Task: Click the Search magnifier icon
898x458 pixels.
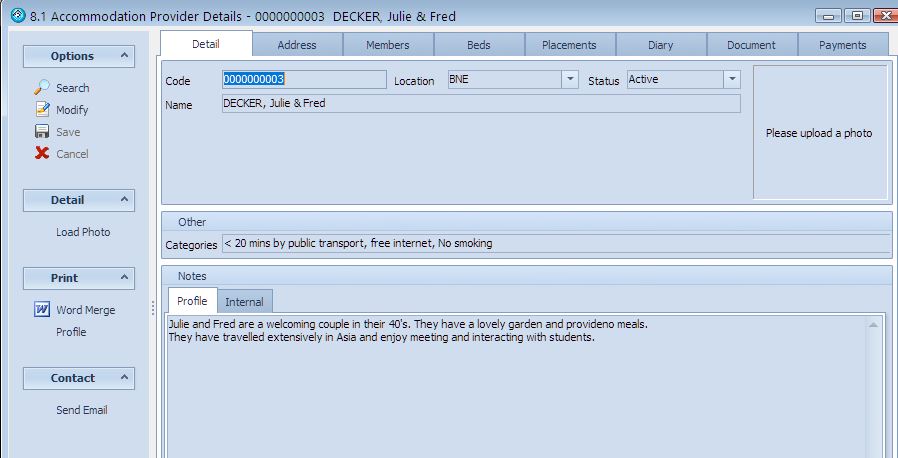Action: 42,88
